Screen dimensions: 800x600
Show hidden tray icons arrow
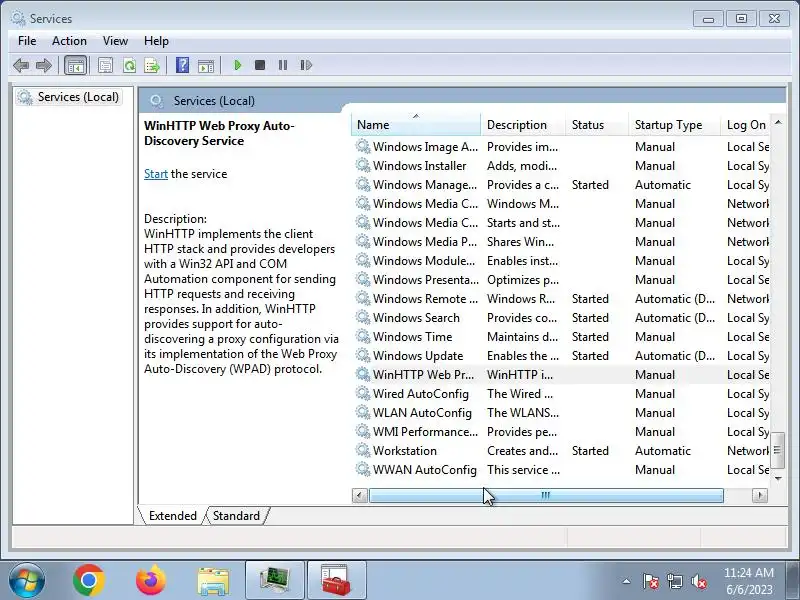point(627,581)
